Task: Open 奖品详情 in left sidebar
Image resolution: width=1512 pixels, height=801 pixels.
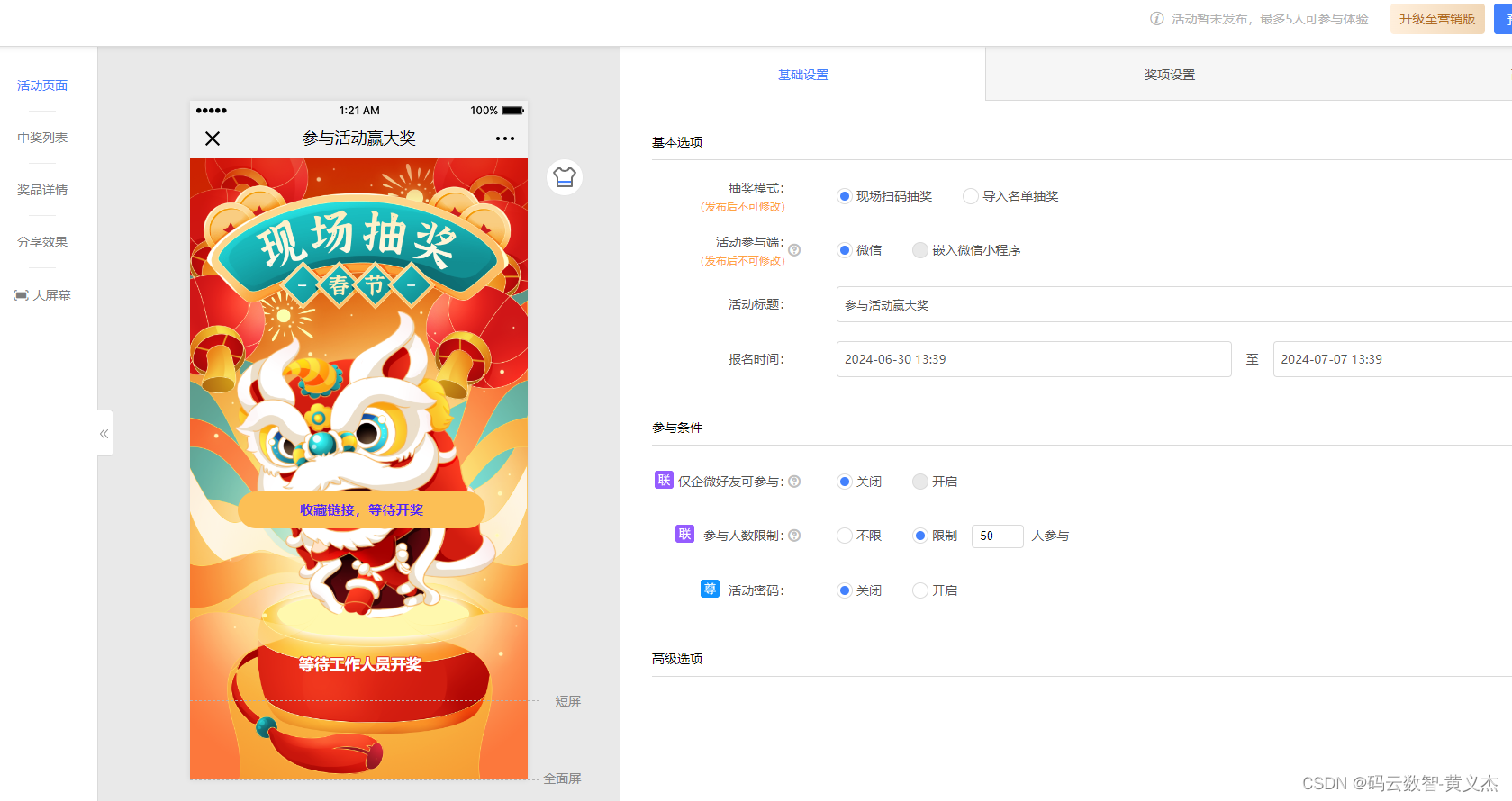Action: (42, 190)
